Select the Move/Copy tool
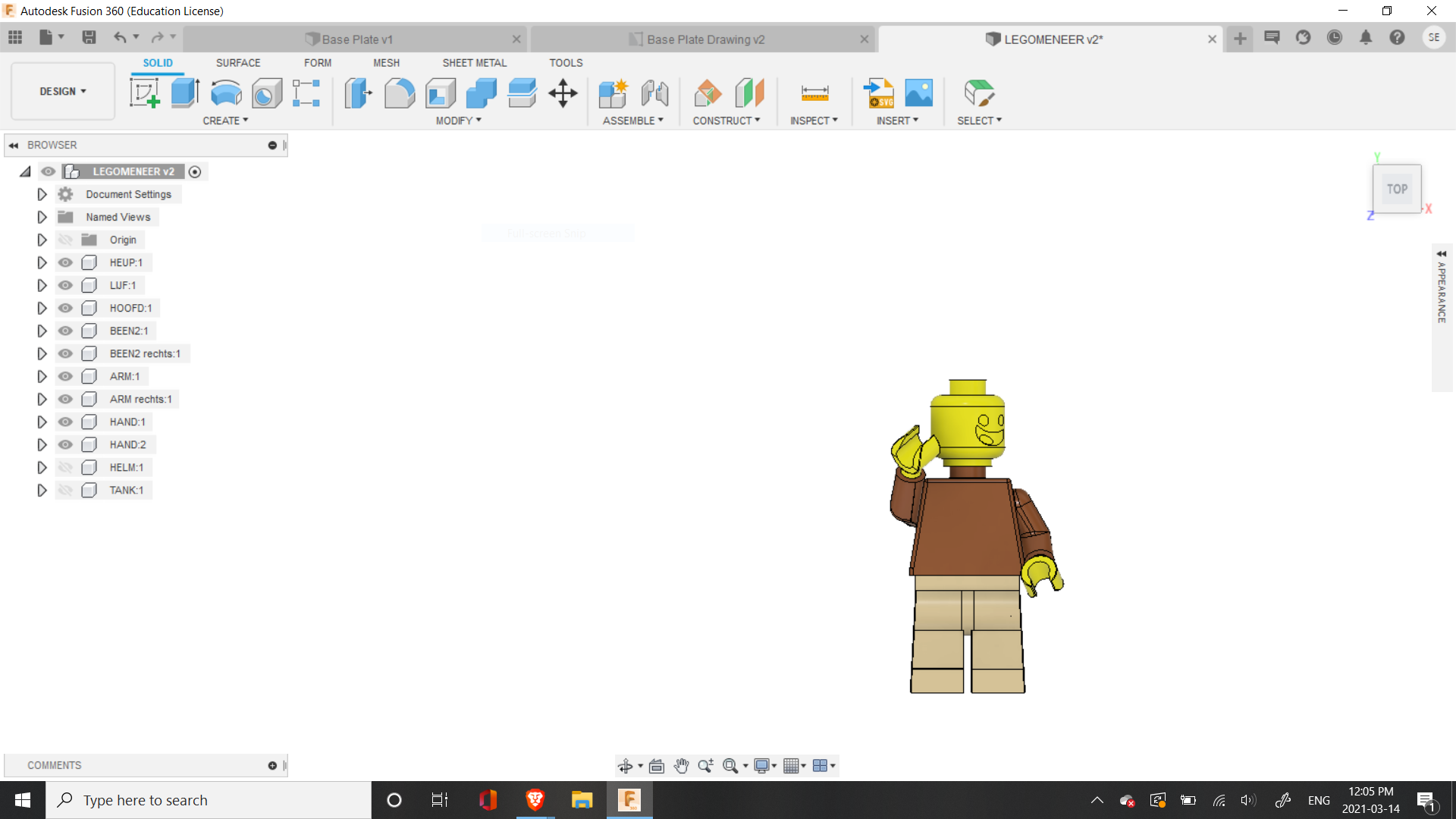The width and height of the screenshot is (1456, 819). pos(563,93)
